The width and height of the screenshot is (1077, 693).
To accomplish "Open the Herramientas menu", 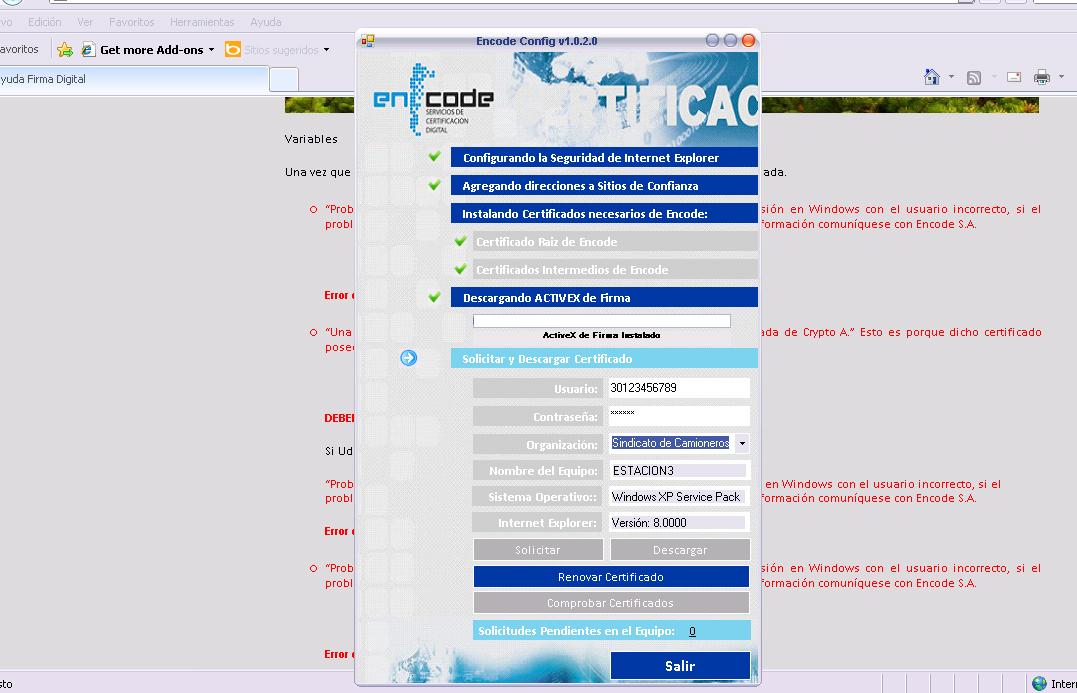I will [202, 22].
